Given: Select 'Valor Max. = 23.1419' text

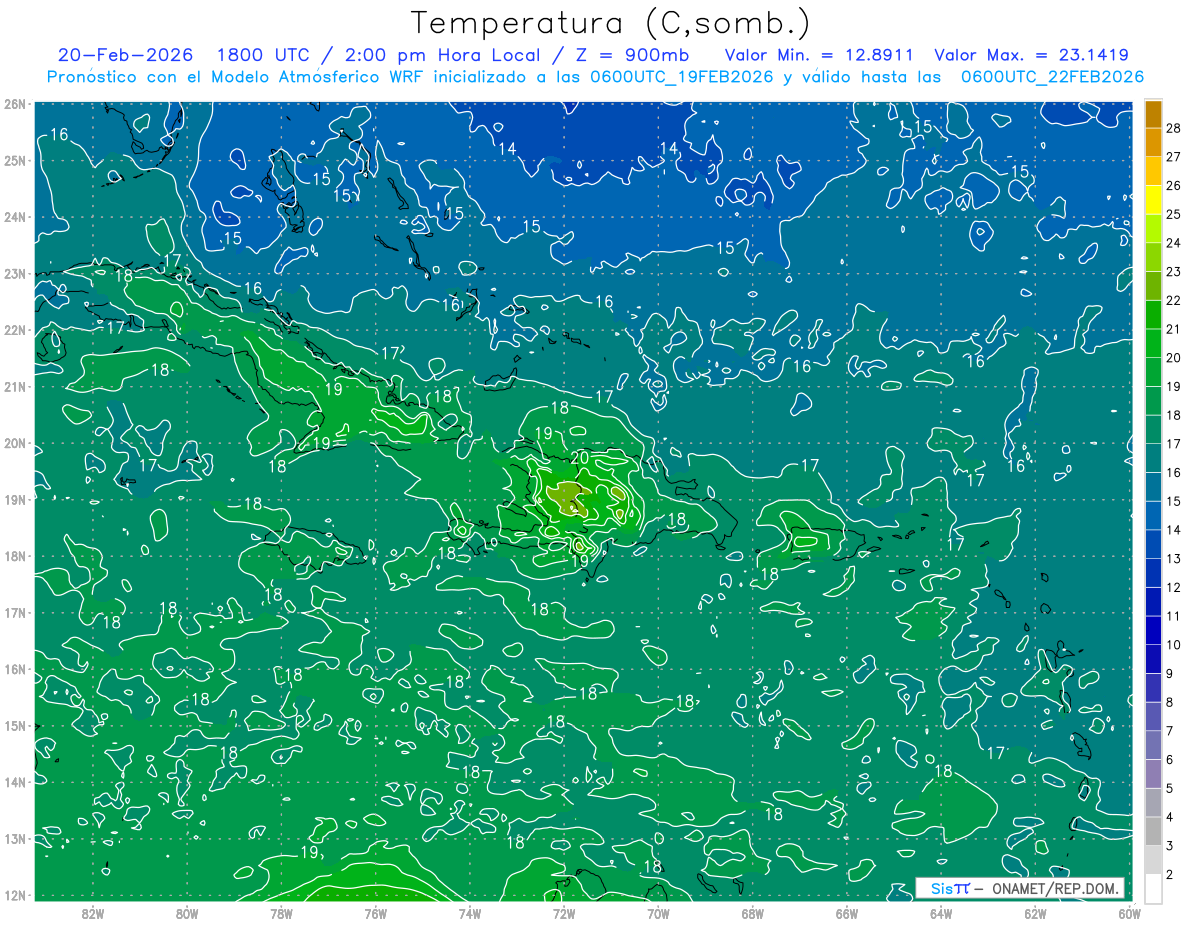Looking at the screenshot, I should coord(1031,55).
